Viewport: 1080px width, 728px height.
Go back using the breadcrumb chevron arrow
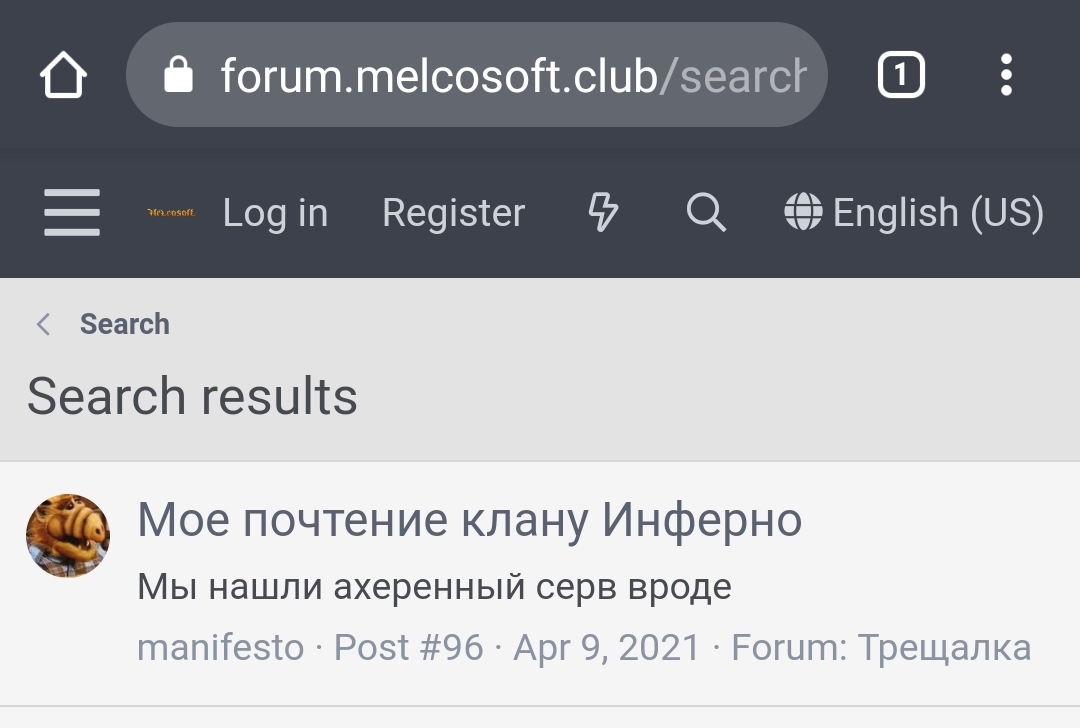click(x=43, y=324)
